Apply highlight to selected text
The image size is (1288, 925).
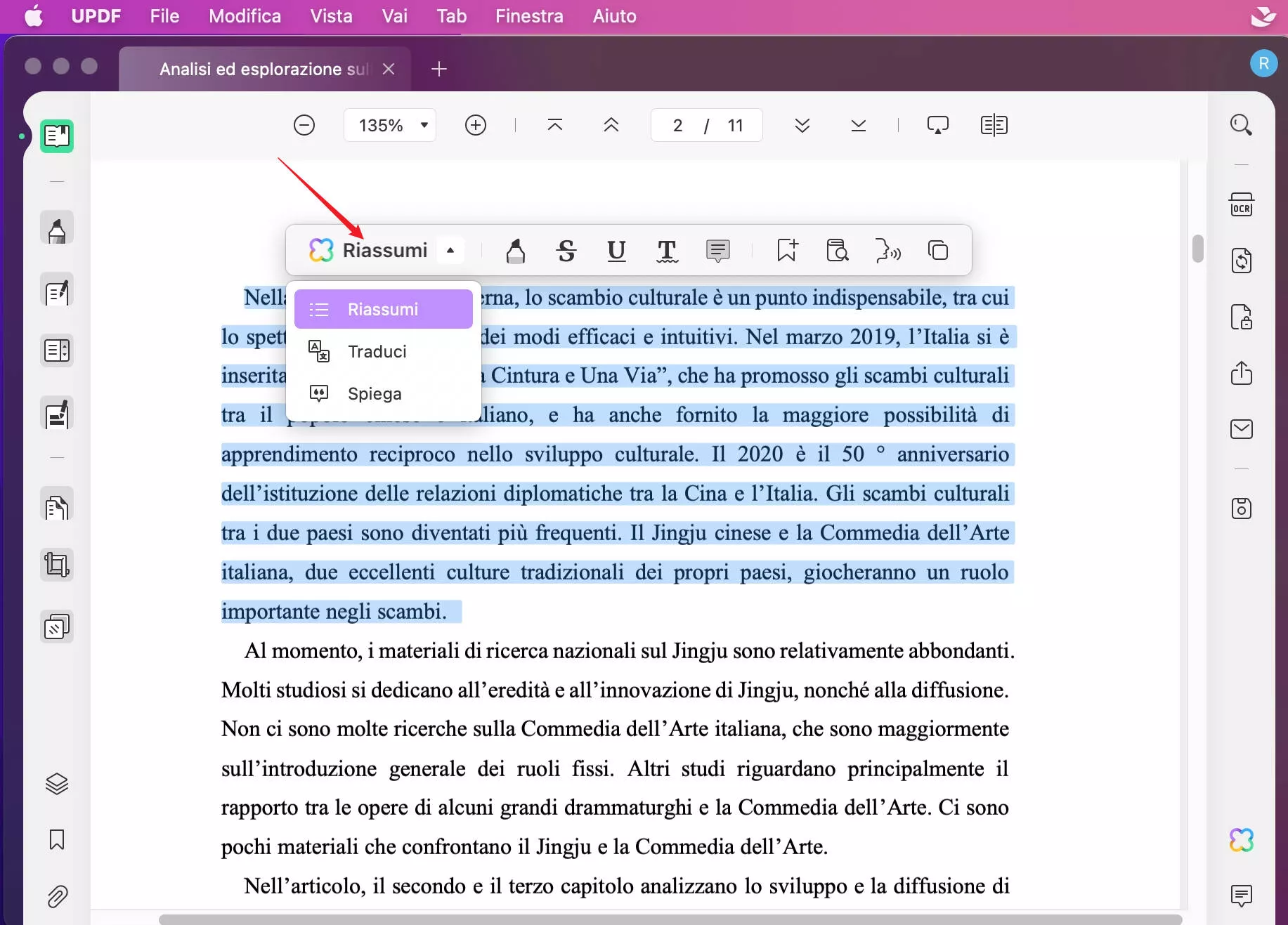[x=515, y=250]
